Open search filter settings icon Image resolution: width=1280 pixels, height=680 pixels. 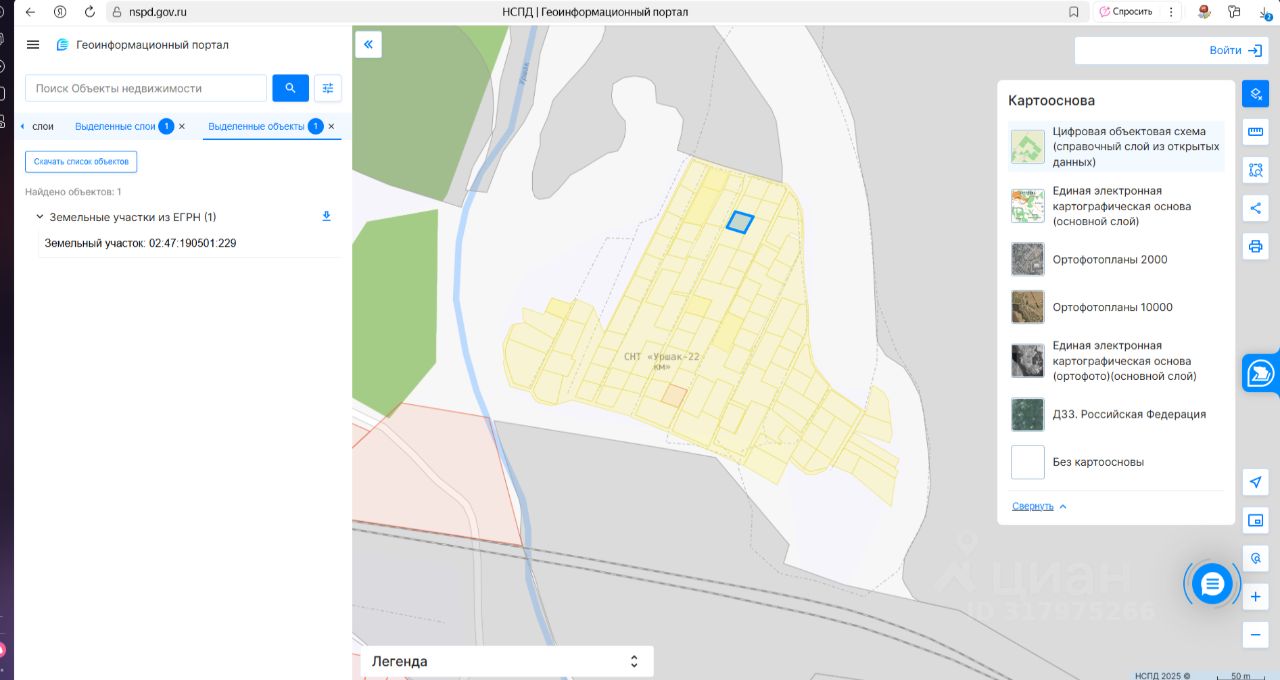click(x=328, y=88)
